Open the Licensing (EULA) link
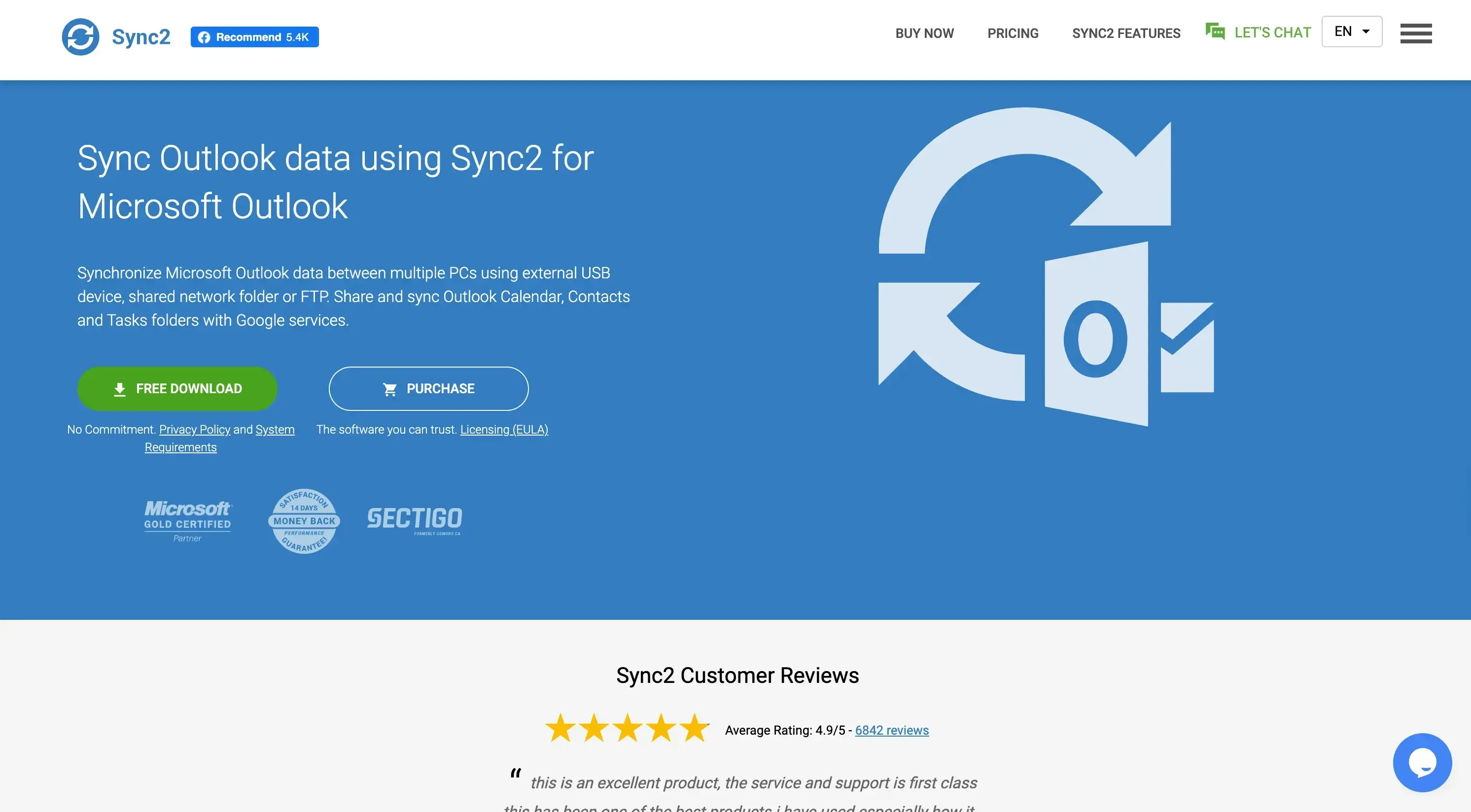The height and width of the screenshot is (812, 1471). click(504, 429)
